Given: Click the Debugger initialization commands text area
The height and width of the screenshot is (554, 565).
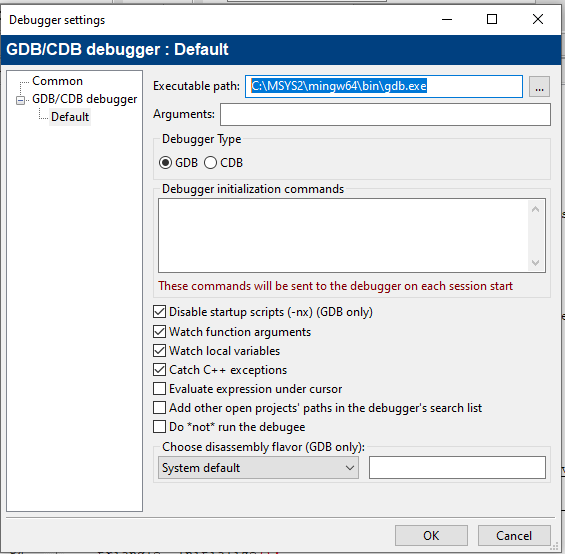Looking at the screenshot, I should point(344,235).
